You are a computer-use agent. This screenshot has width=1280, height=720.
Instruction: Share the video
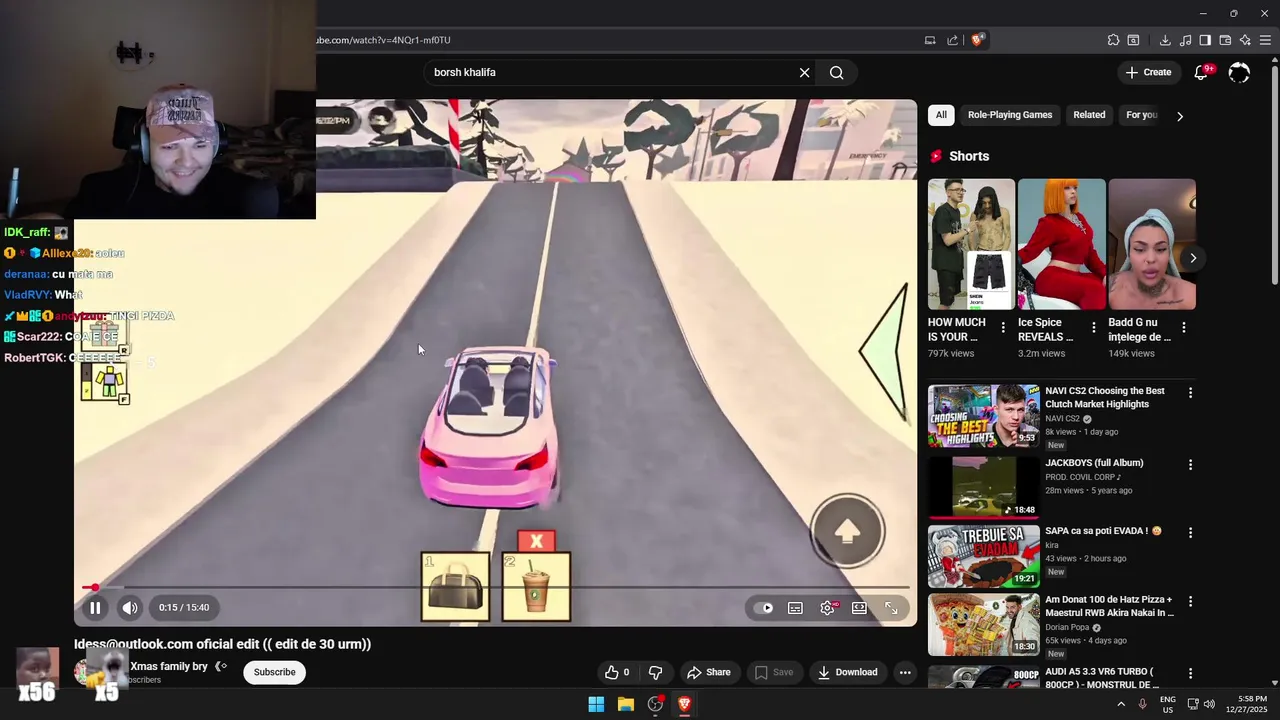point(709,672)
